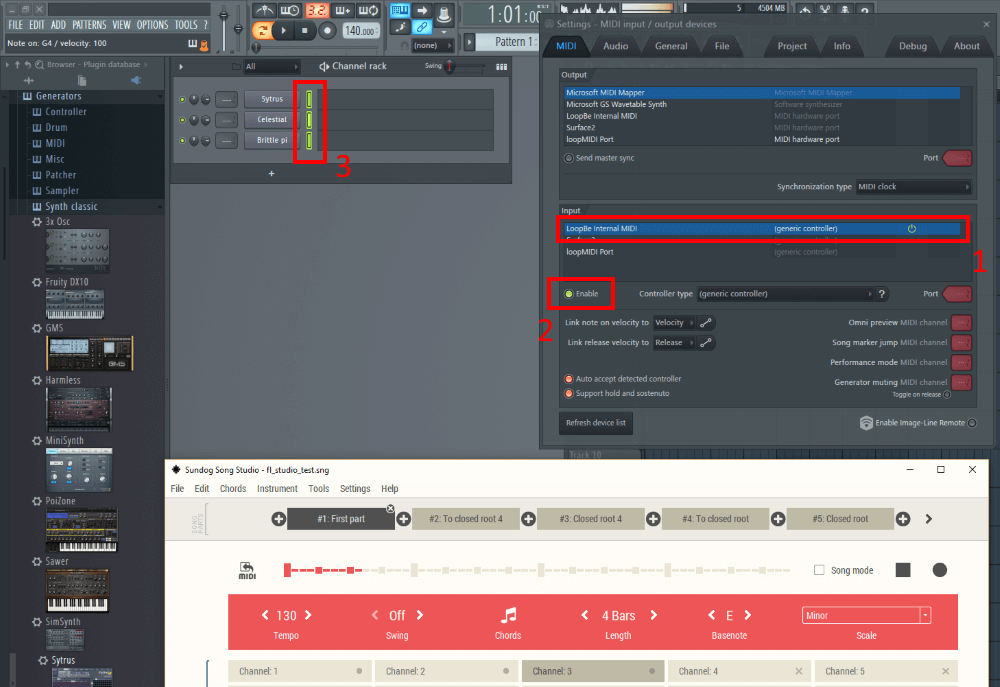Switch to the Audio settings tab
The width and height of the screenshot is (1000, 687).
[x=616, y=45]
